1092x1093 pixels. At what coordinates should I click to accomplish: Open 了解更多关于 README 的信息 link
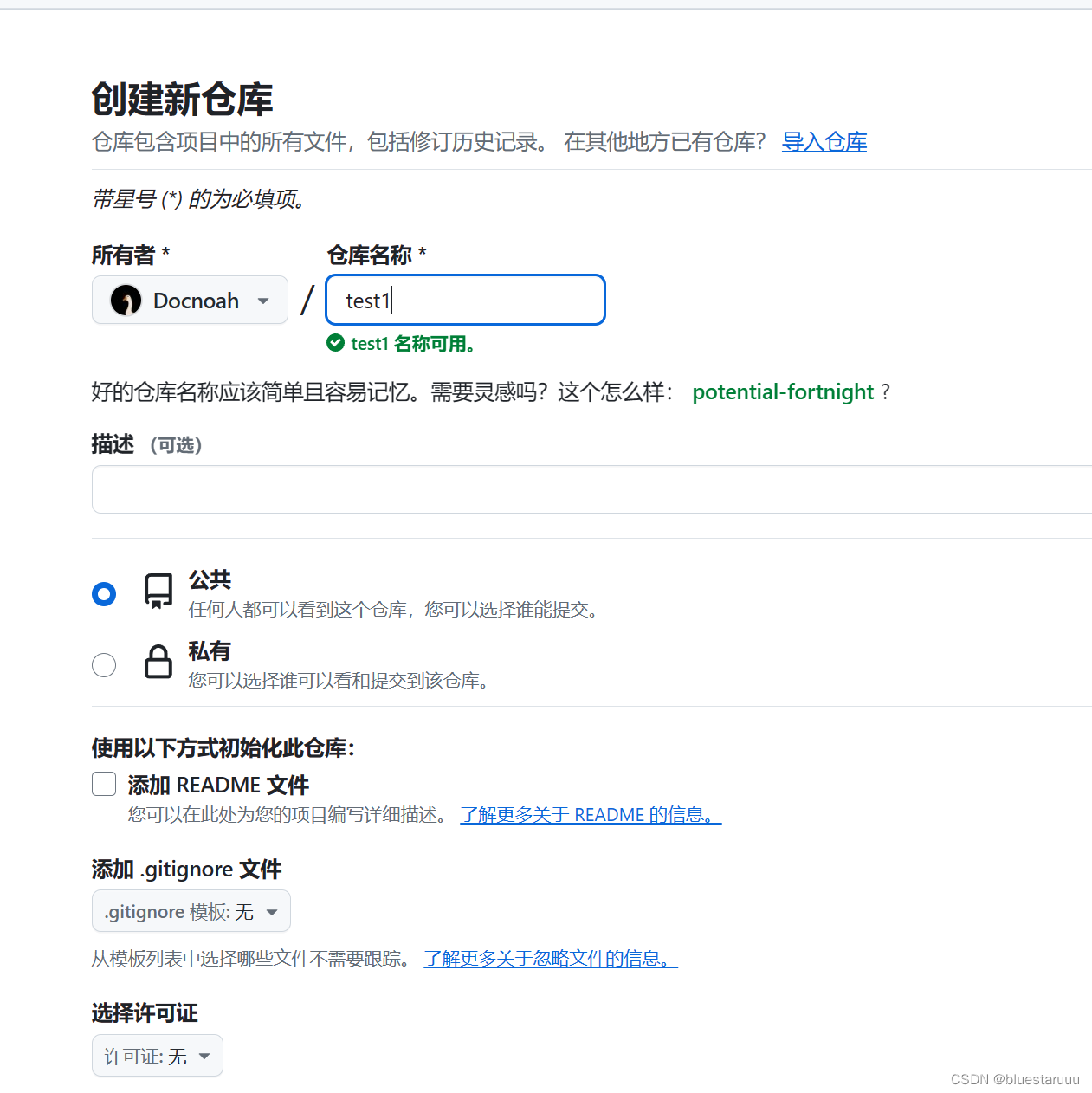590,814
